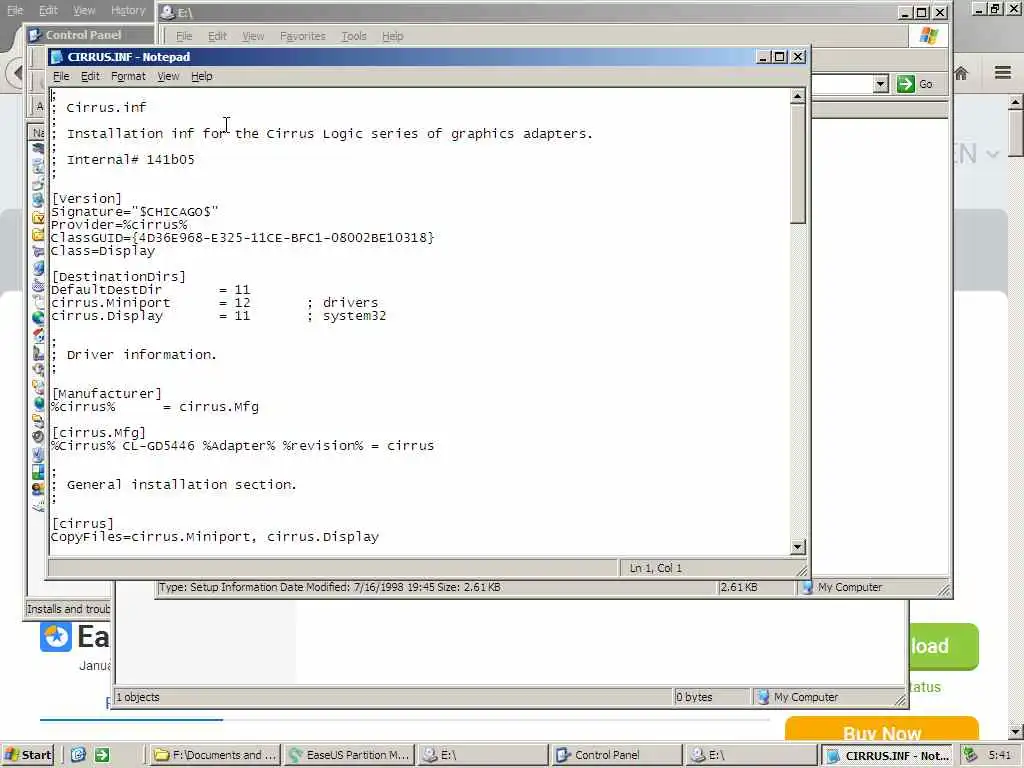Open History menu in background browser
The image size is (1024, 768).
pyautogui.click(x=128, y=10)
